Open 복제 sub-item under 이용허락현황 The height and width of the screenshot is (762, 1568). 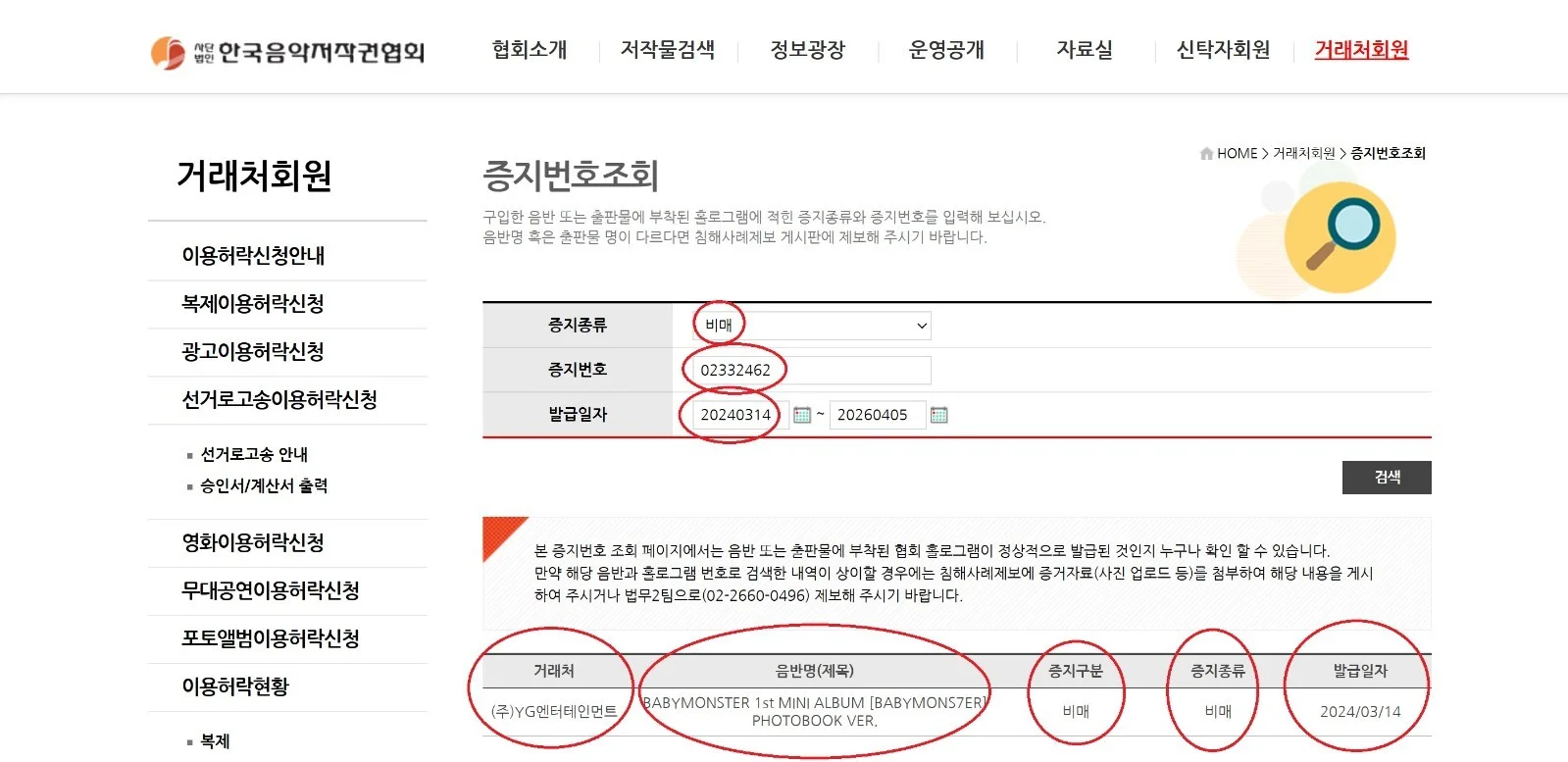[x=215, y=741]
